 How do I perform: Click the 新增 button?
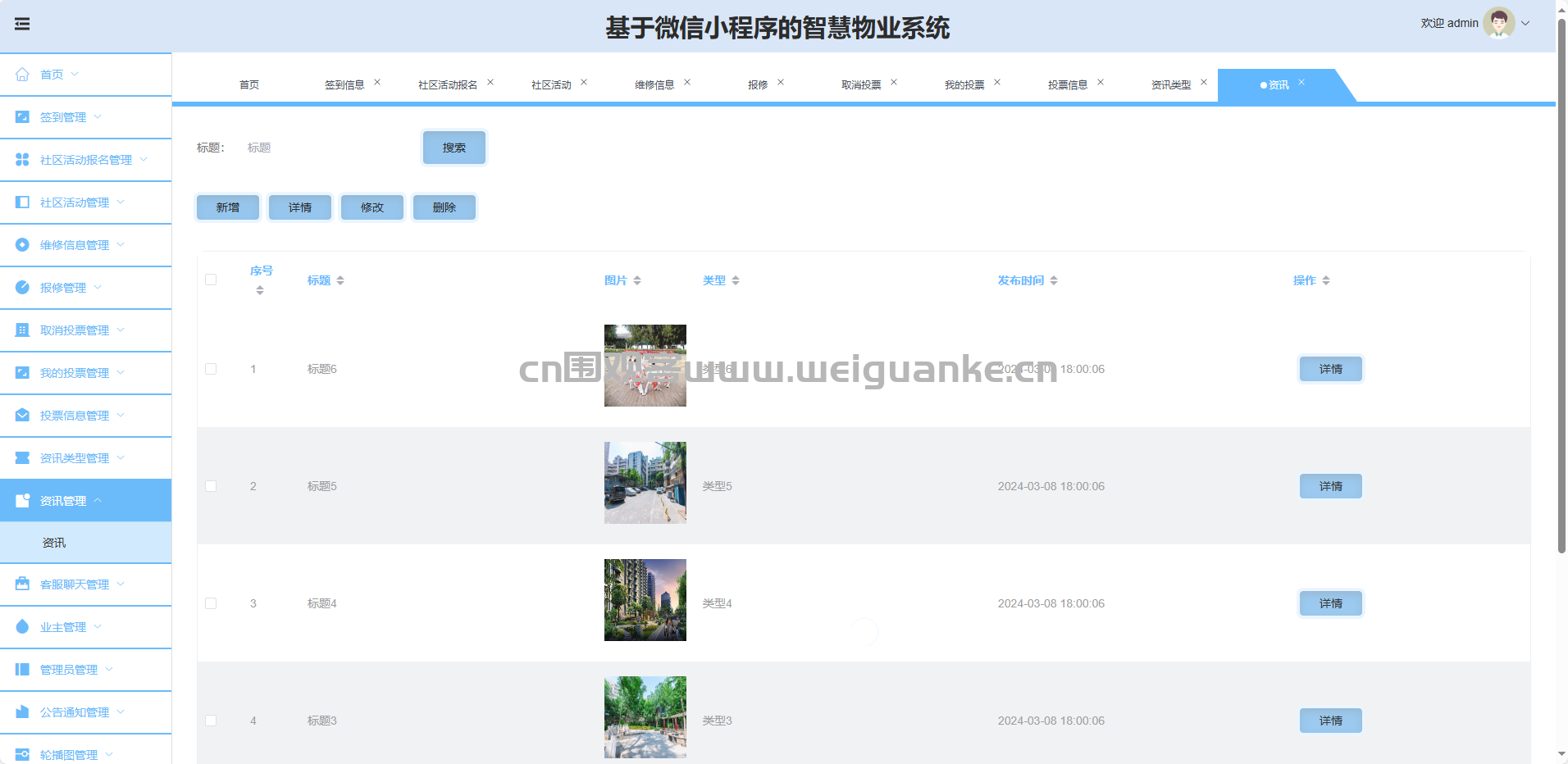point(228,207)
